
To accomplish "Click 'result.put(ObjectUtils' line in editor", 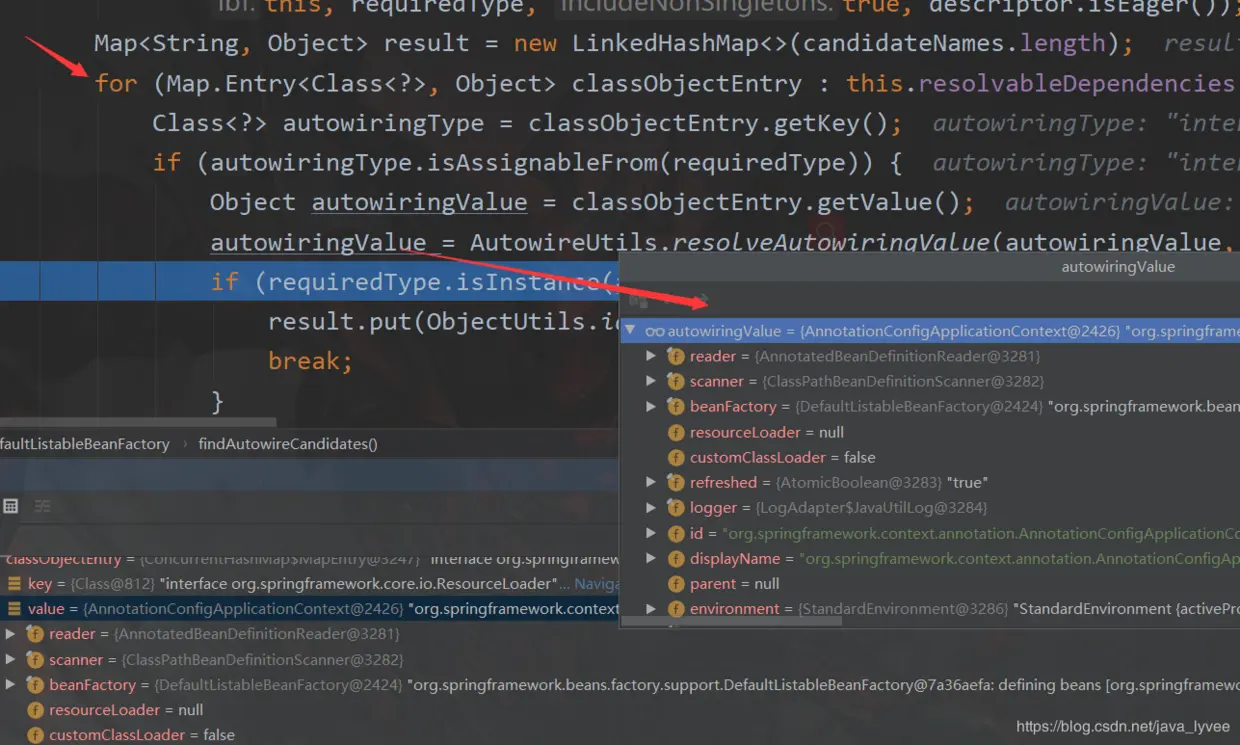I will (x=443, y=322).
